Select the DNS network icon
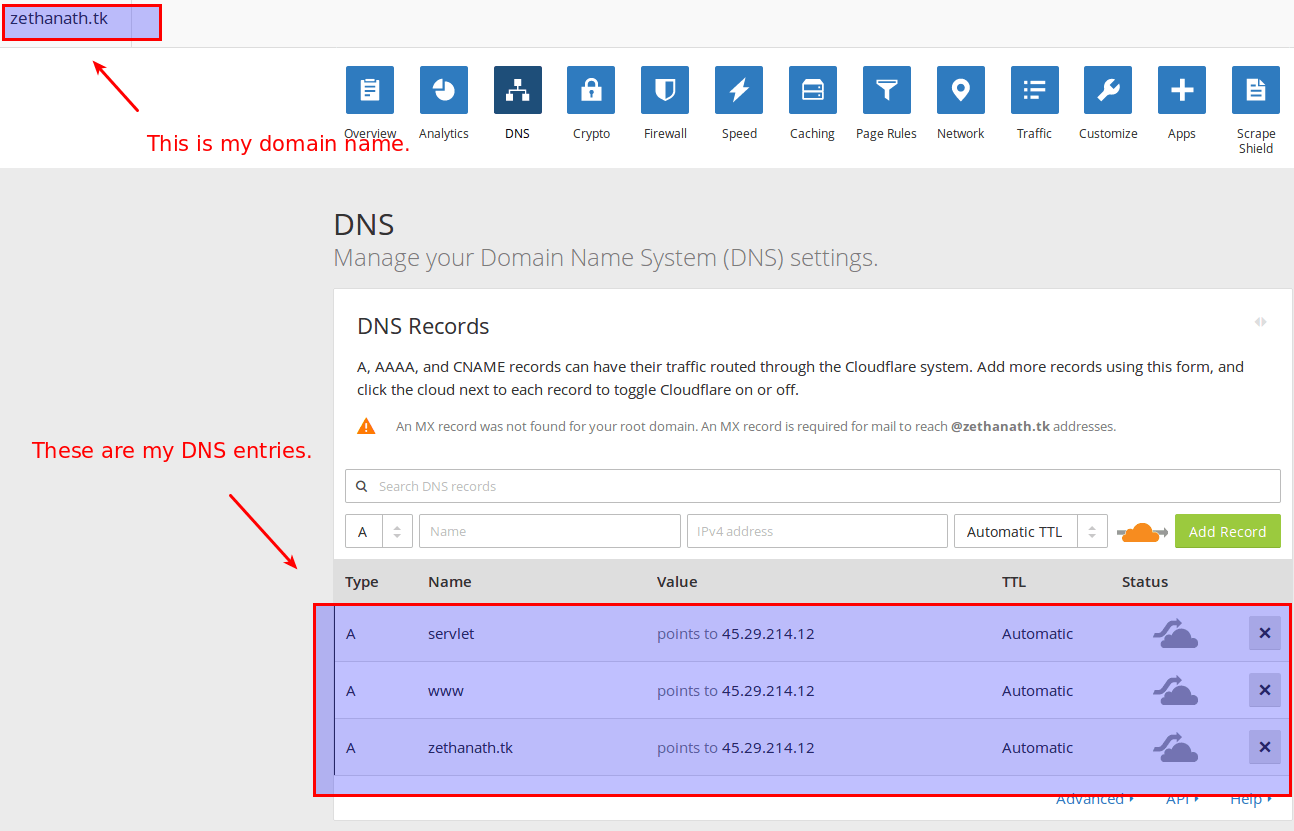 [518, 90]
